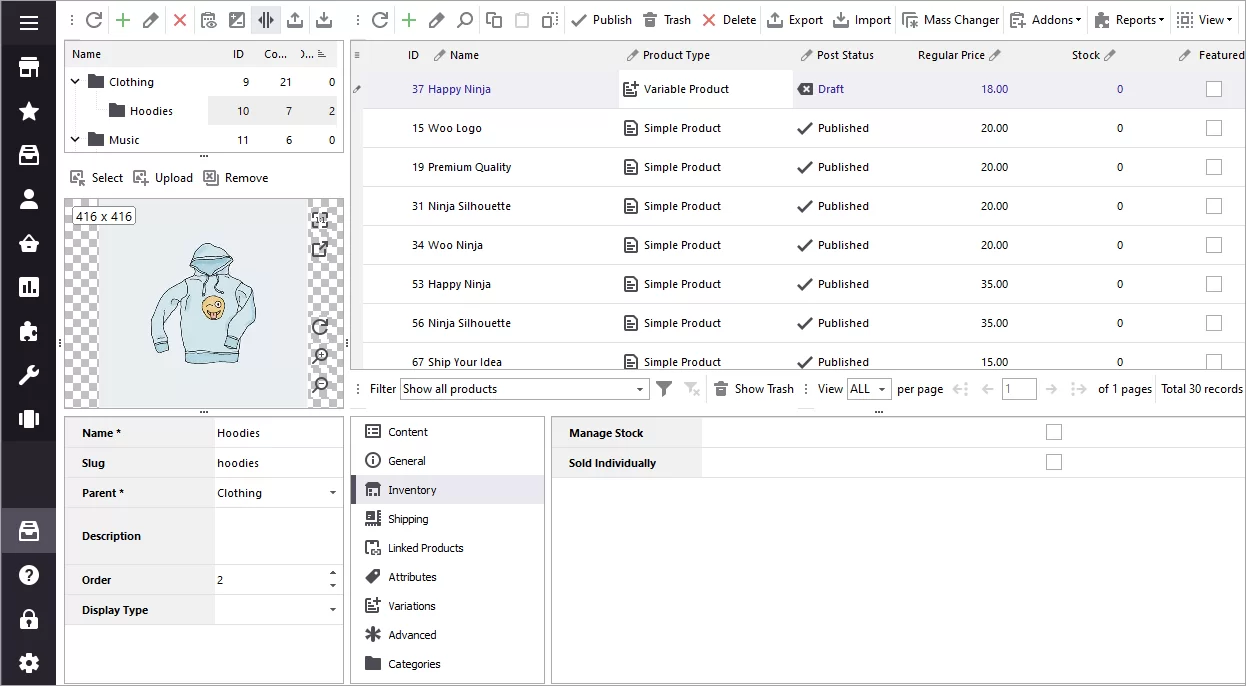Check the Sold Individually checkbox
Screen dimensions: 1246x686
click(x=1053, y=462)
